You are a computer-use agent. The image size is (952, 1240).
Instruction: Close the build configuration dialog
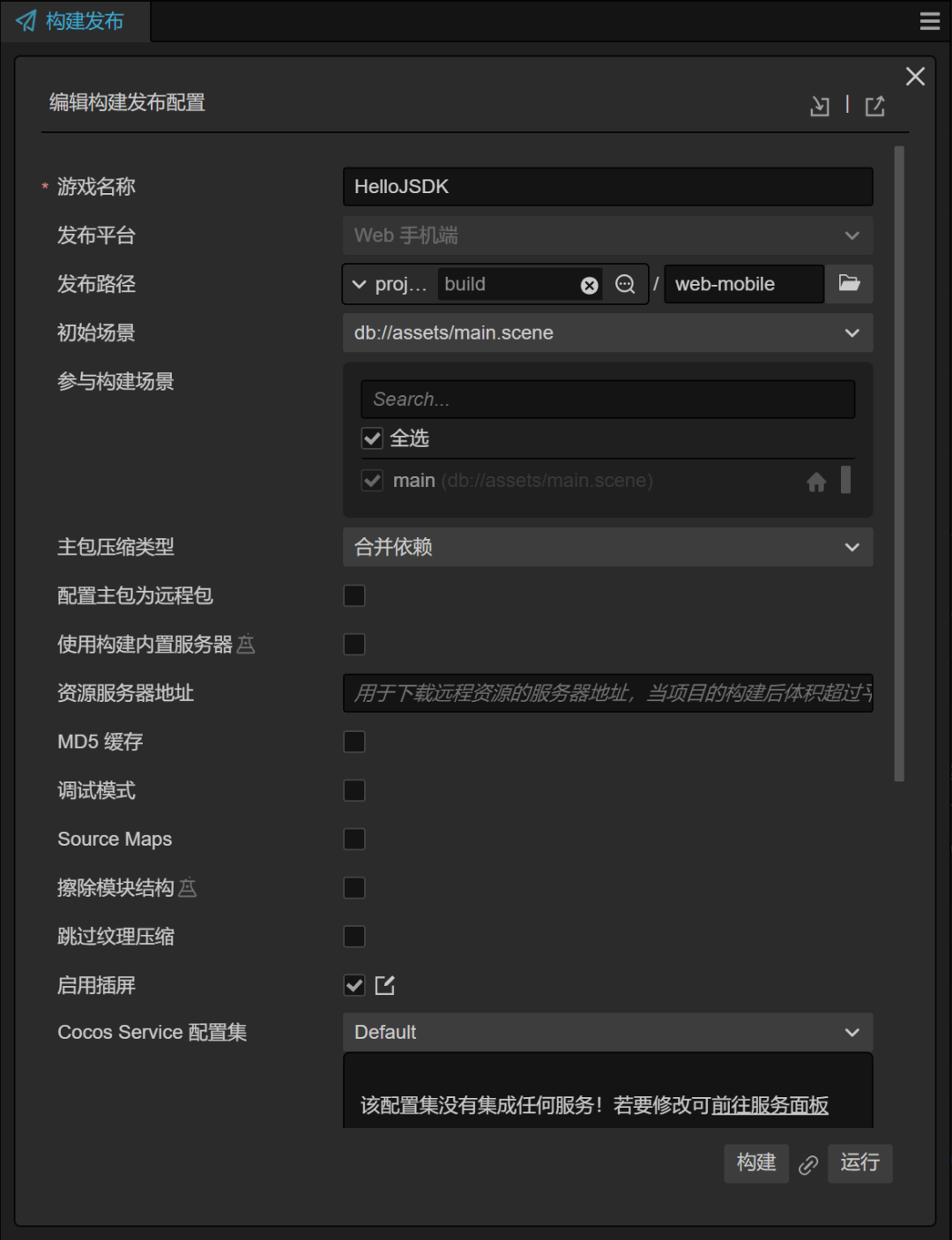(x=915, y=77)
